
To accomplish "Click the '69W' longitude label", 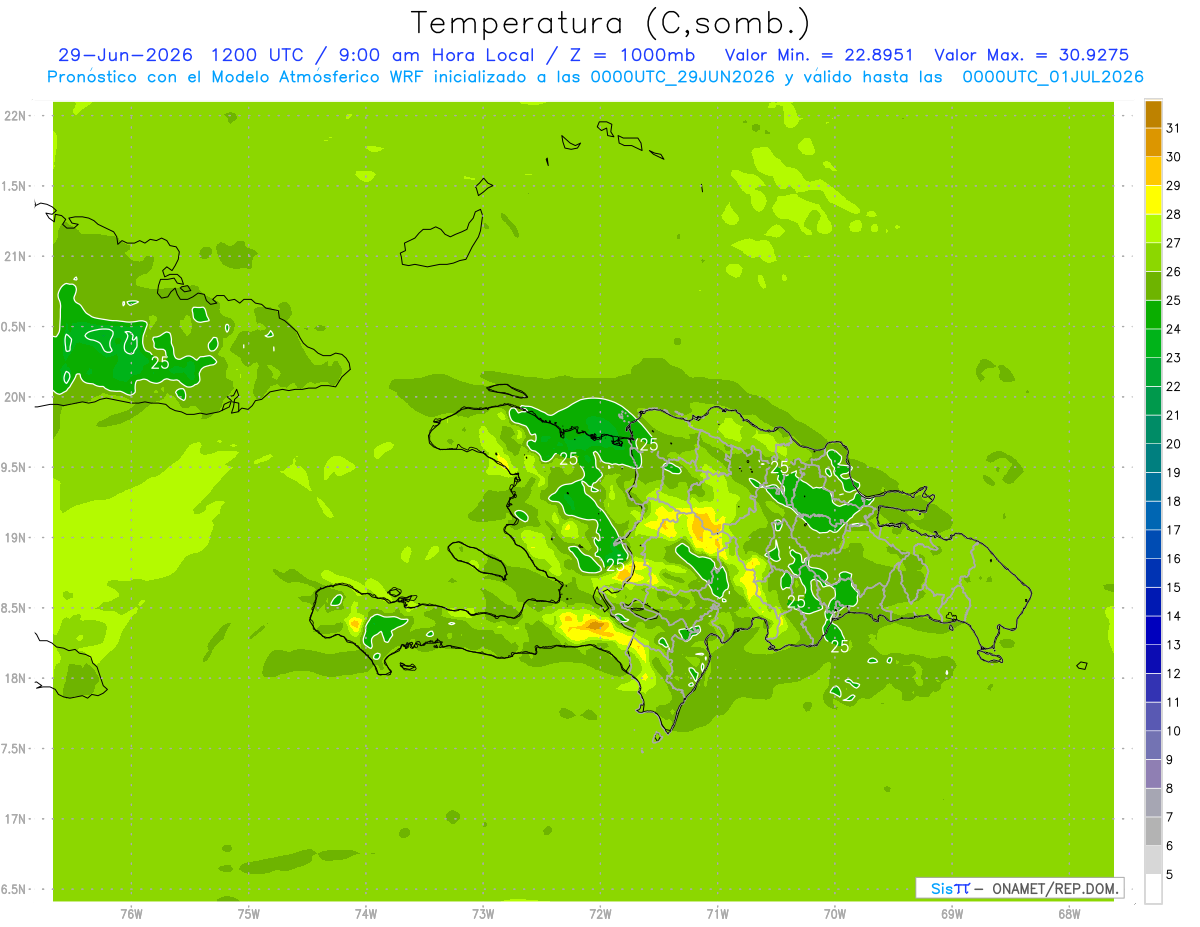I will [x=952, y=914].
